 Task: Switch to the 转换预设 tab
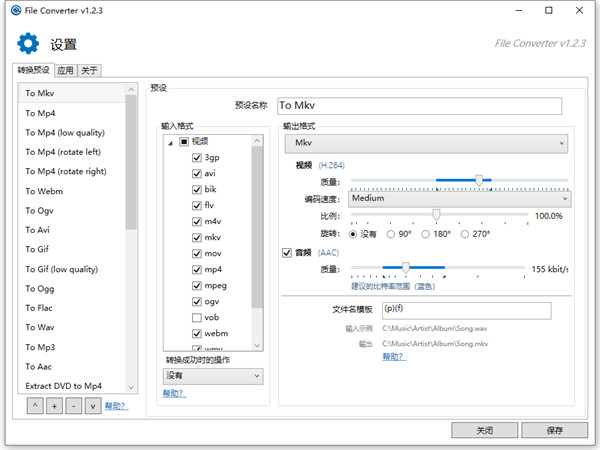click(x=34, y=70)
